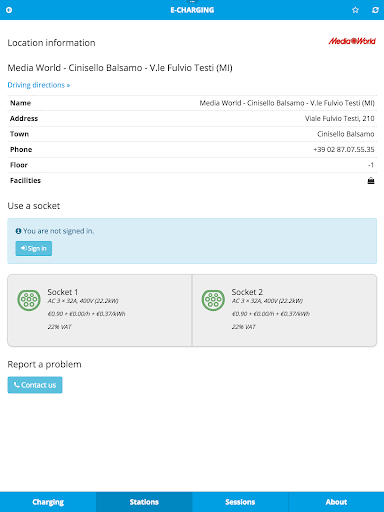The height and width of the screenshot is (512, 384).
Task: Add station to favorites with star icon
Action: click(x=355, y=10)
